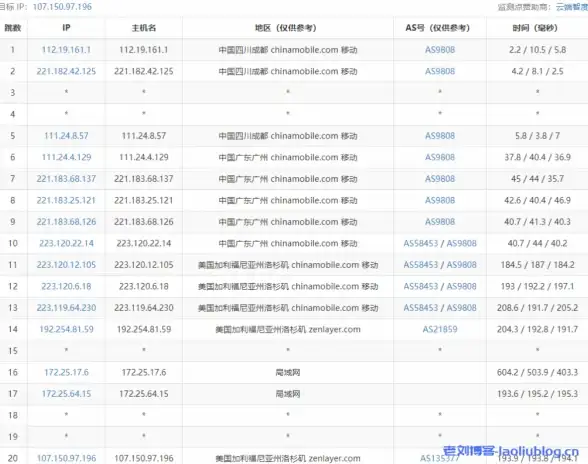Open IP link 221.183.68.137

tap(66, 179)
